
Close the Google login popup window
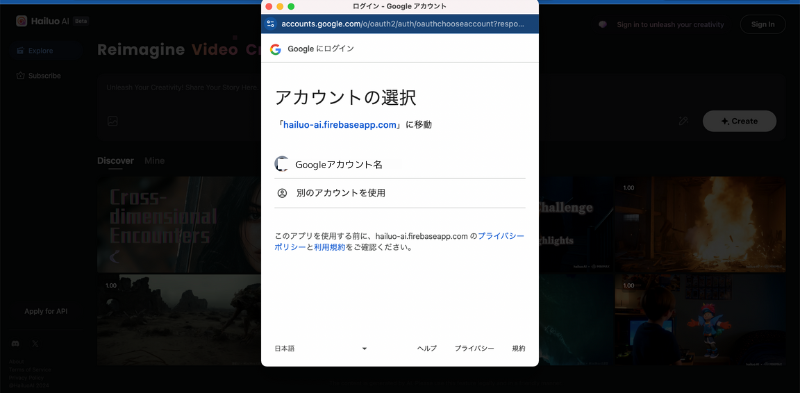269,7
